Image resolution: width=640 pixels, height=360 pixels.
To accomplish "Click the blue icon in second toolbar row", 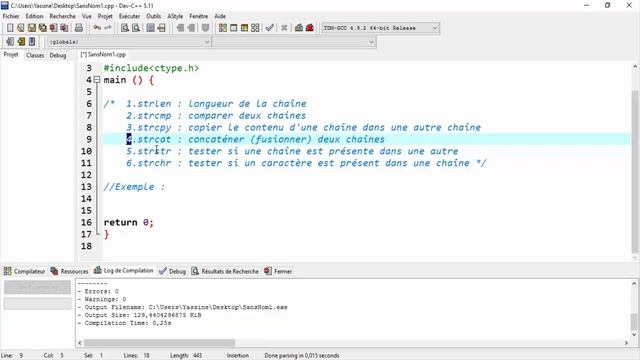I will coord(32,42).
